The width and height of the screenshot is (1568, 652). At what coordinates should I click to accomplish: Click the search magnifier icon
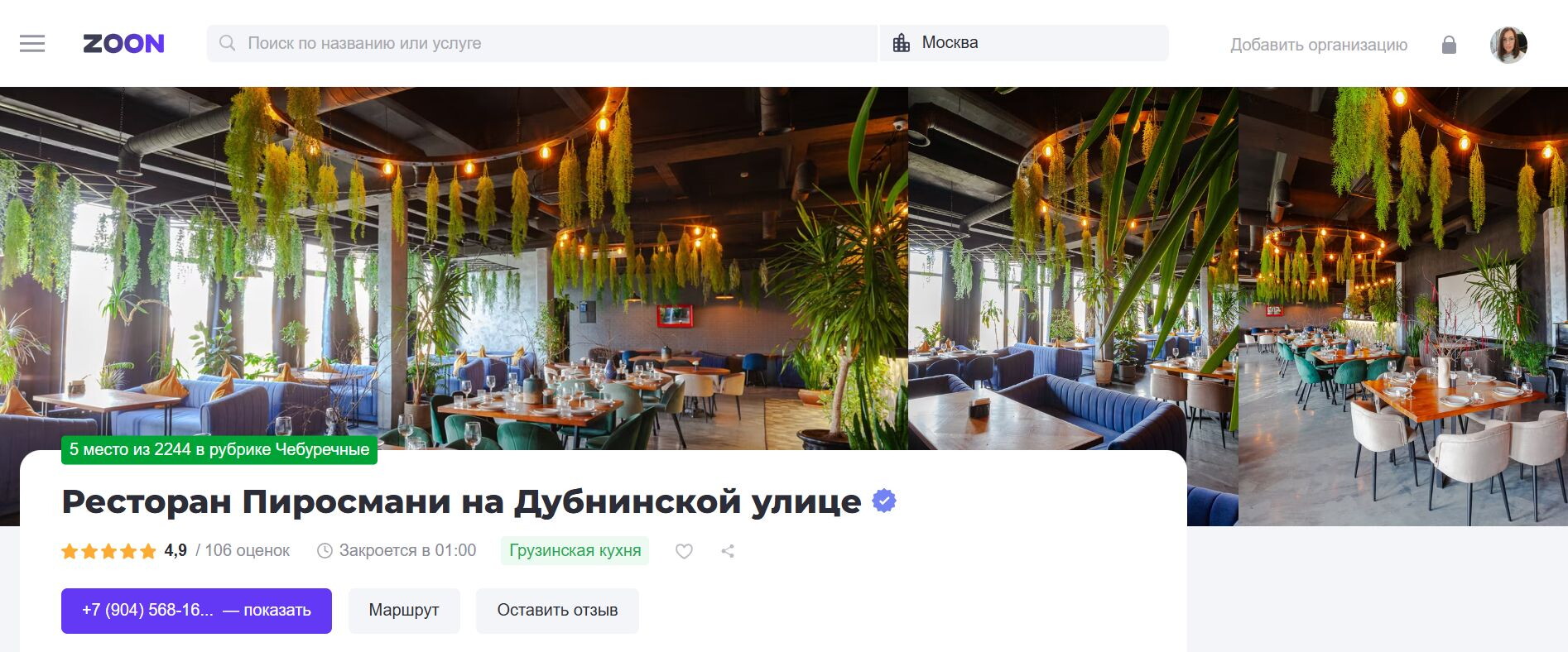click(x=227, y=43)
